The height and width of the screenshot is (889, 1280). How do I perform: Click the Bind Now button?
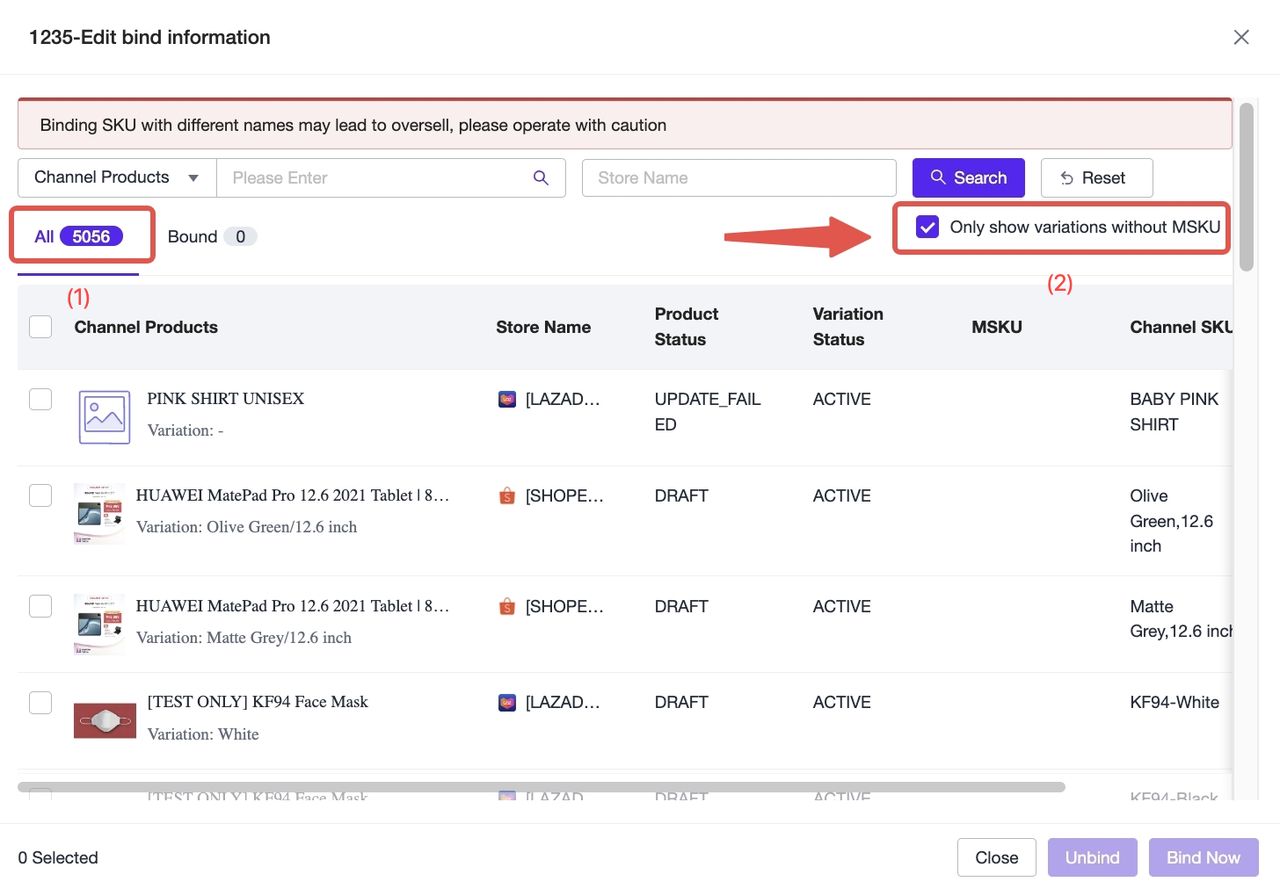pyautogui.click(x=1203, y=857)
